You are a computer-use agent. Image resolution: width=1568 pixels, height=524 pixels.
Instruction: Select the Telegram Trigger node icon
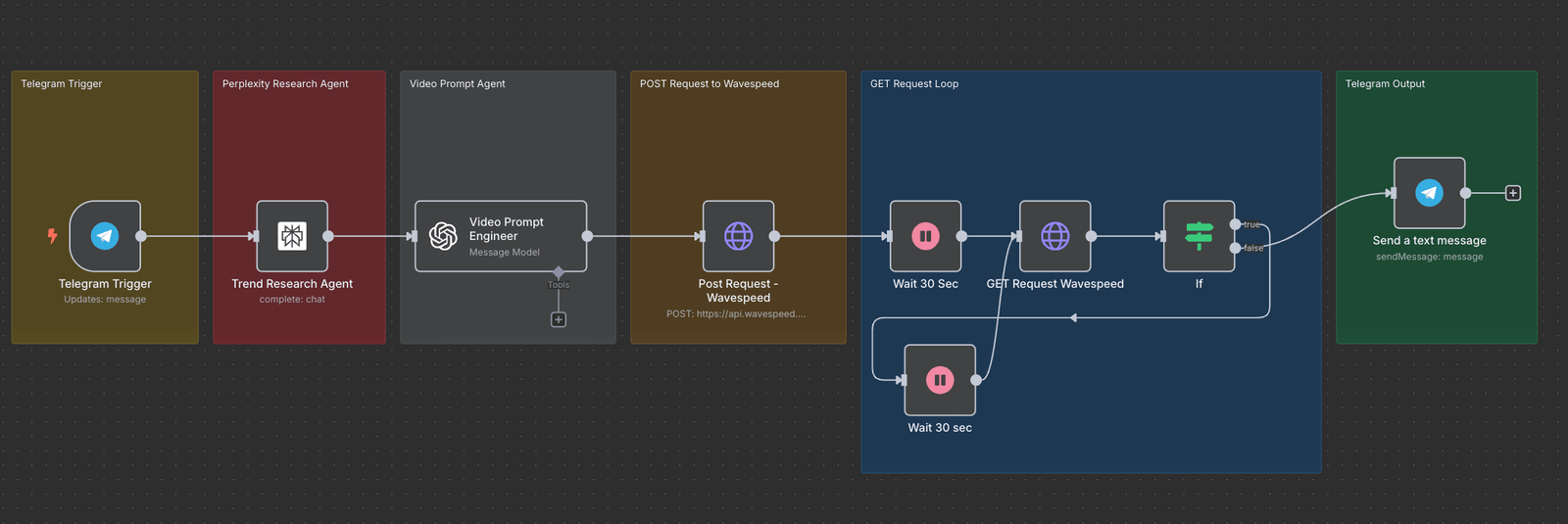[105, 236]
